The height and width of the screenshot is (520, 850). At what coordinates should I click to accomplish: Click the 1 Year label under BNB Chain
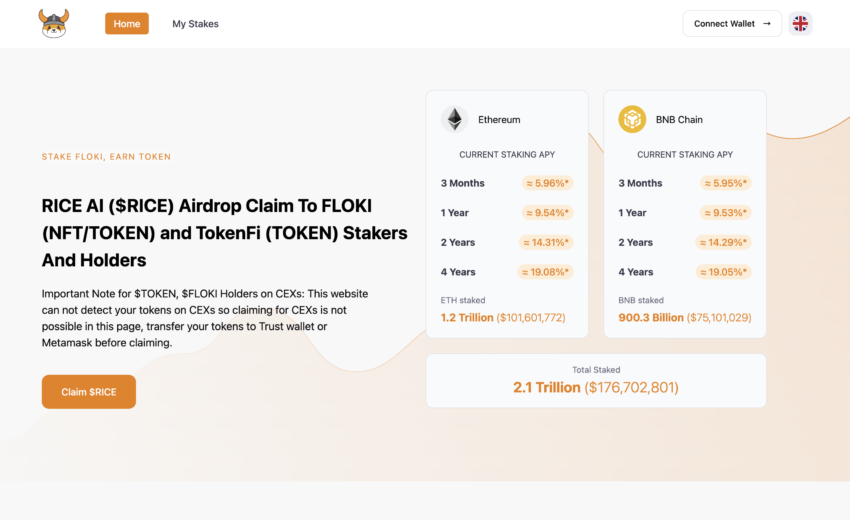tap(632, 213)
